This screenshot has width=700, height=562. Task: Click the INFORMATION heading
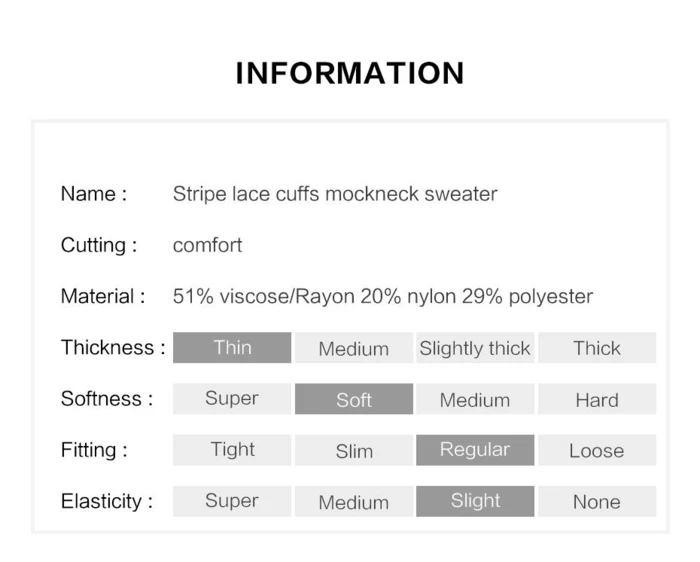tap(350, 73)
